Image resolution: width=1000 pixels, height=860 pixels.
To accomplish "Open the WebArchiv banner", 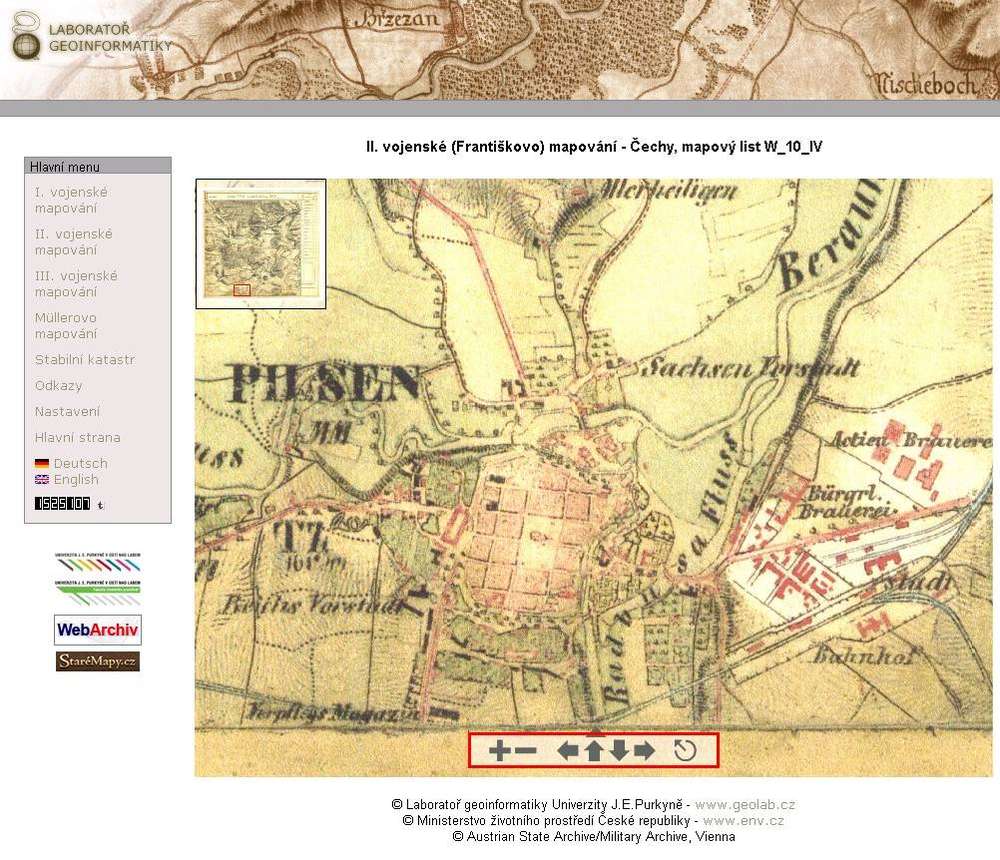I will (97, 630).
